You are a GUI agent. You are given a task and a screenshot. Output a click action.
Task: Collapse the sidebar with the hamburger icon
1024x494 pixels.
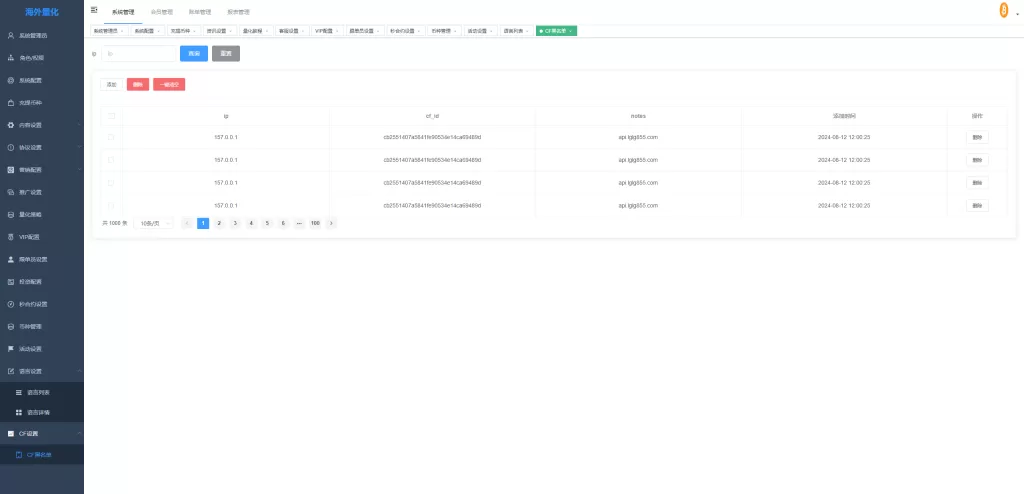(x=94, y=10)
